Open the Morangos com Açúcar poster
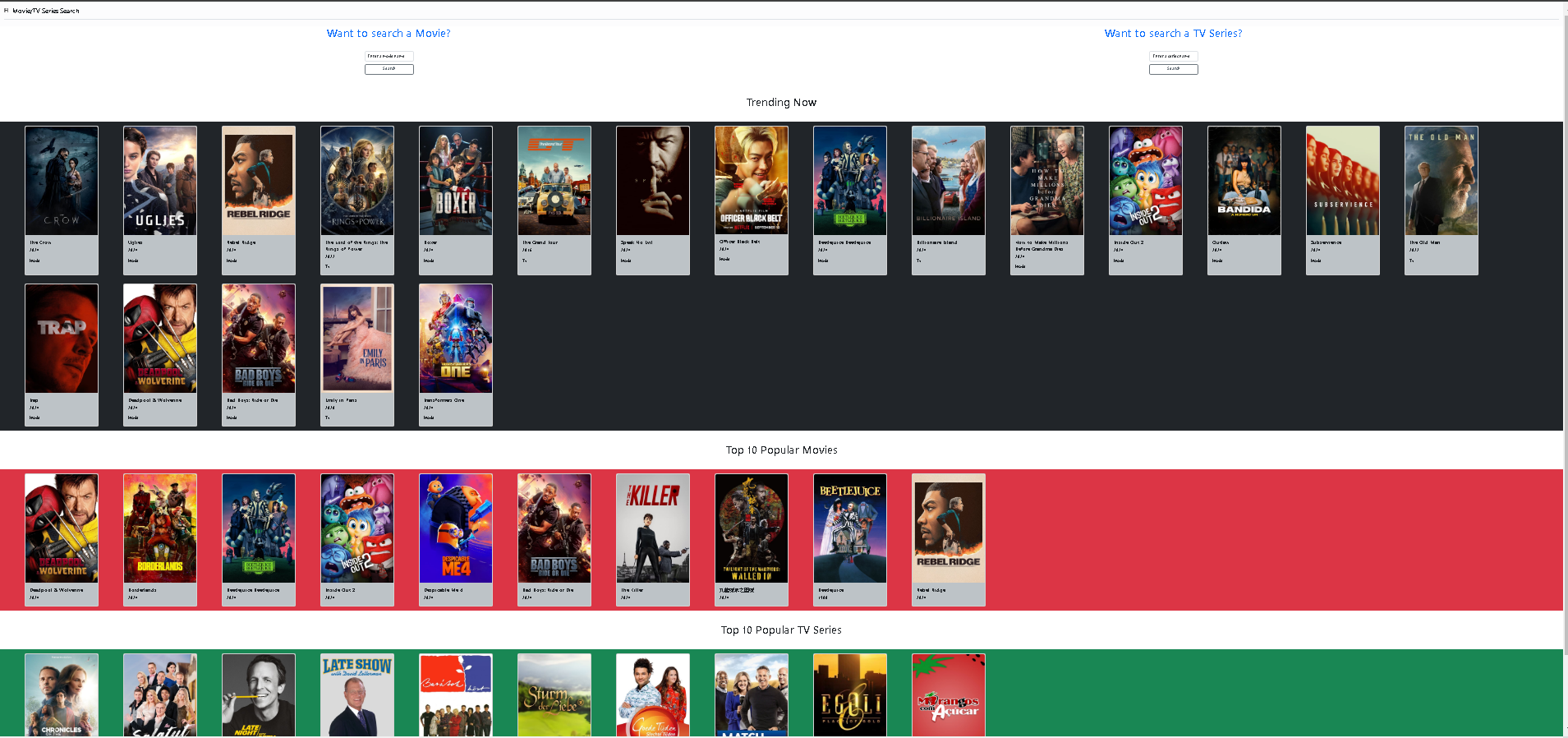Image resolution: width=1568 pixels, height=738 pixels. [949, 695]
